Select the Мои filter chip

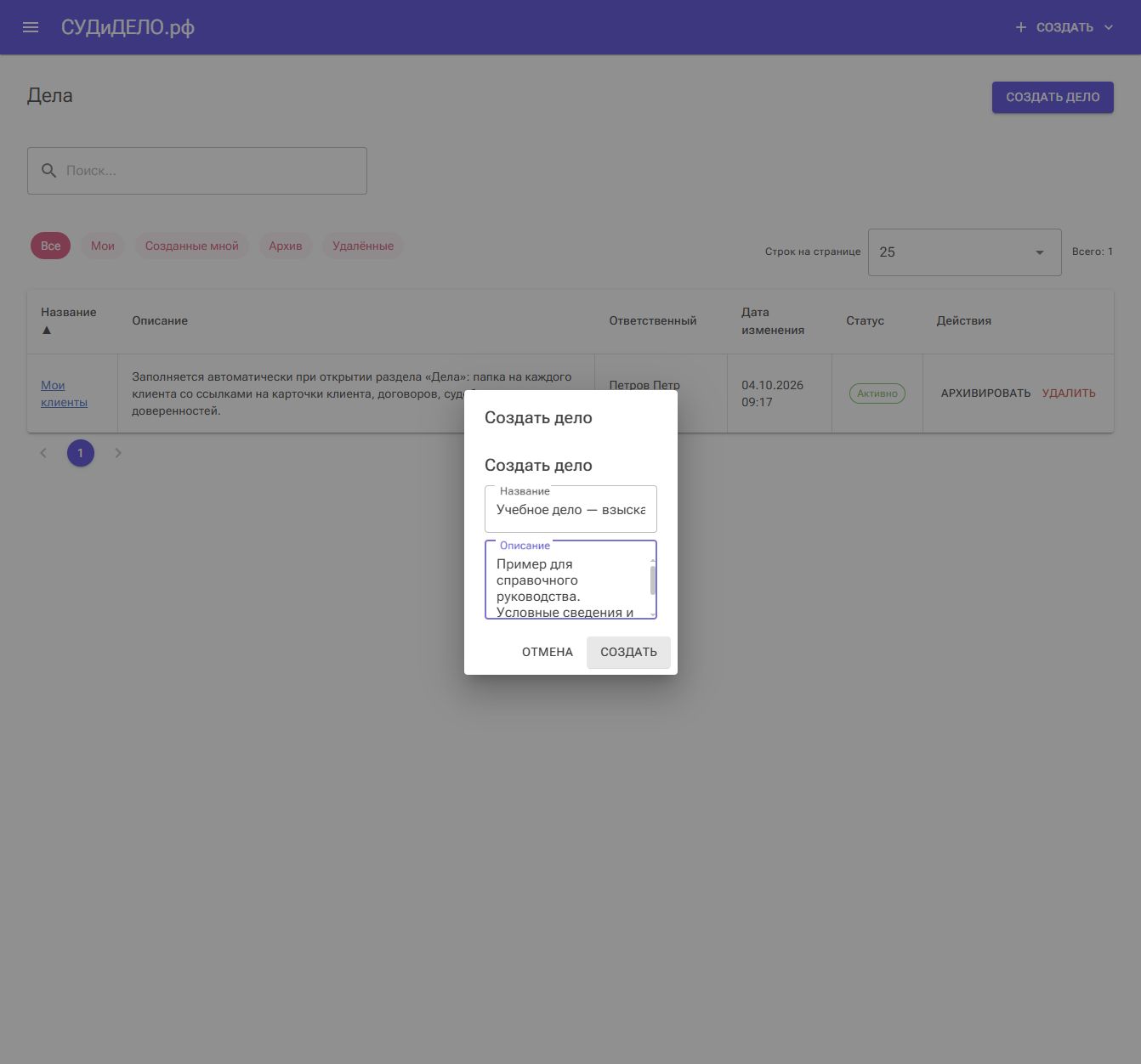pyautogui.click(x=103, y=246)
